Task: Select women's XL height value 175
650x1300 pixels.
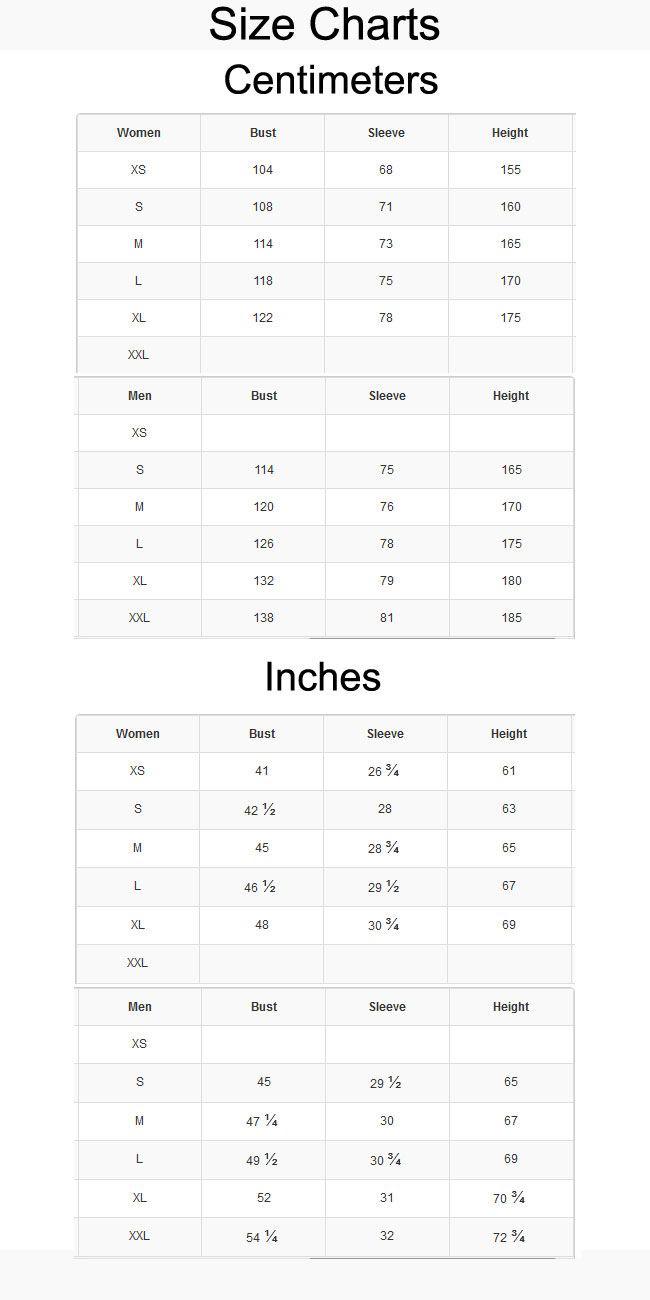Action: 511,318
